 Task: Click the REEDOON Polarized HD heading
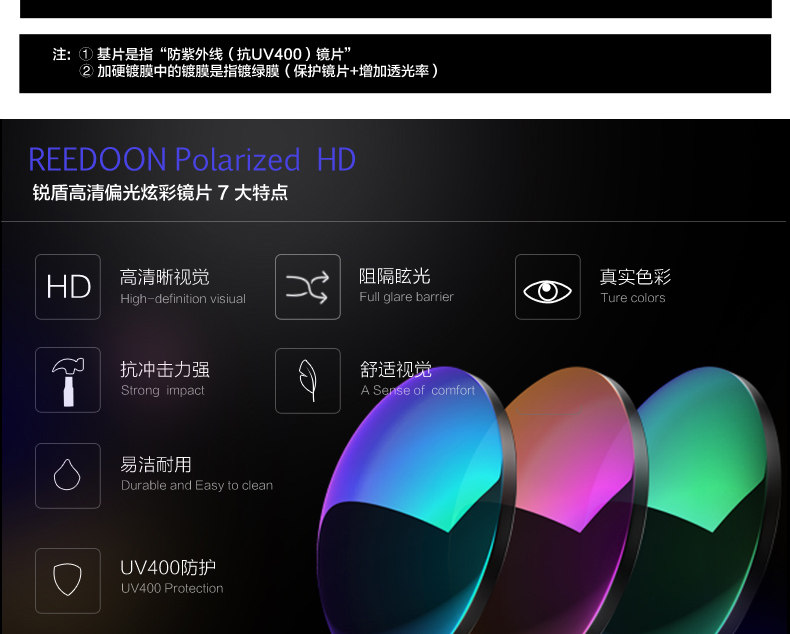pyautogui.click(x=192, y=160)
